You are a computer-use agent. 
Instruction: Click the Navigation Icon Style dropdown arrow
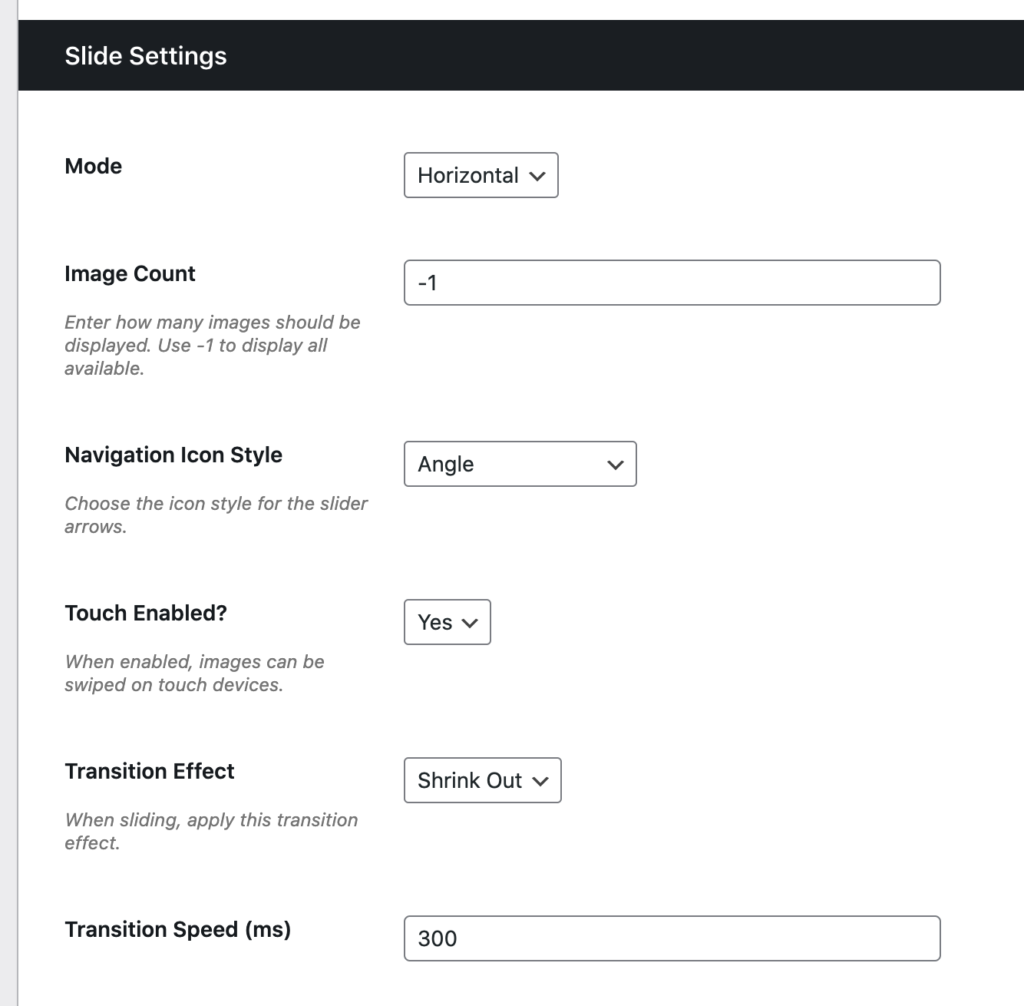click(614, 464)
